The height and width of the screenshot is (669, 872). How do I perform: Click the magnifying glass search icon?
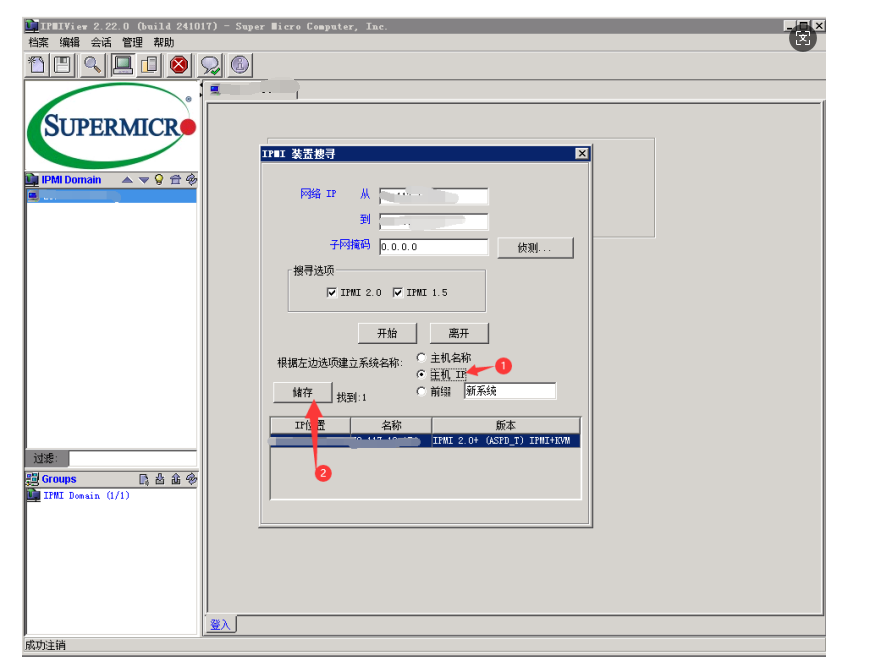pyautogui.click(x=92, y=65)
